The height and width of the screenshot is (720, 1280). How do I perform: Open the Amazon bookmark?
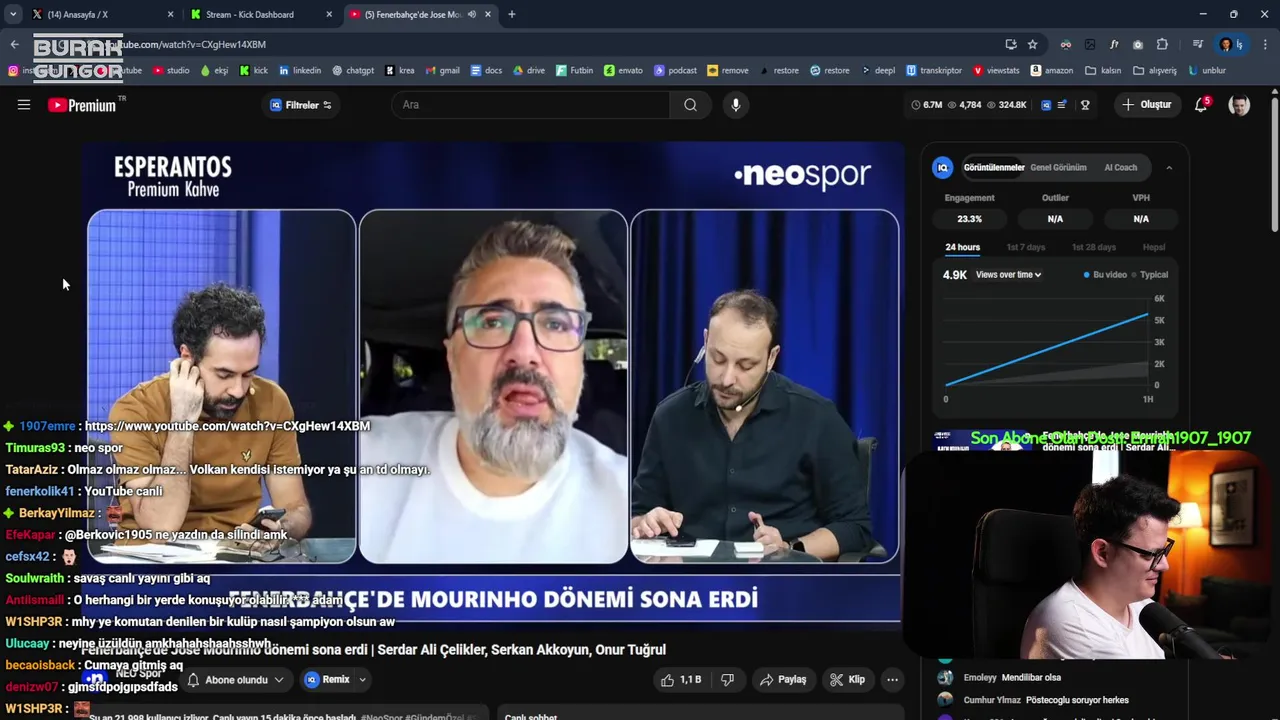1052,71
